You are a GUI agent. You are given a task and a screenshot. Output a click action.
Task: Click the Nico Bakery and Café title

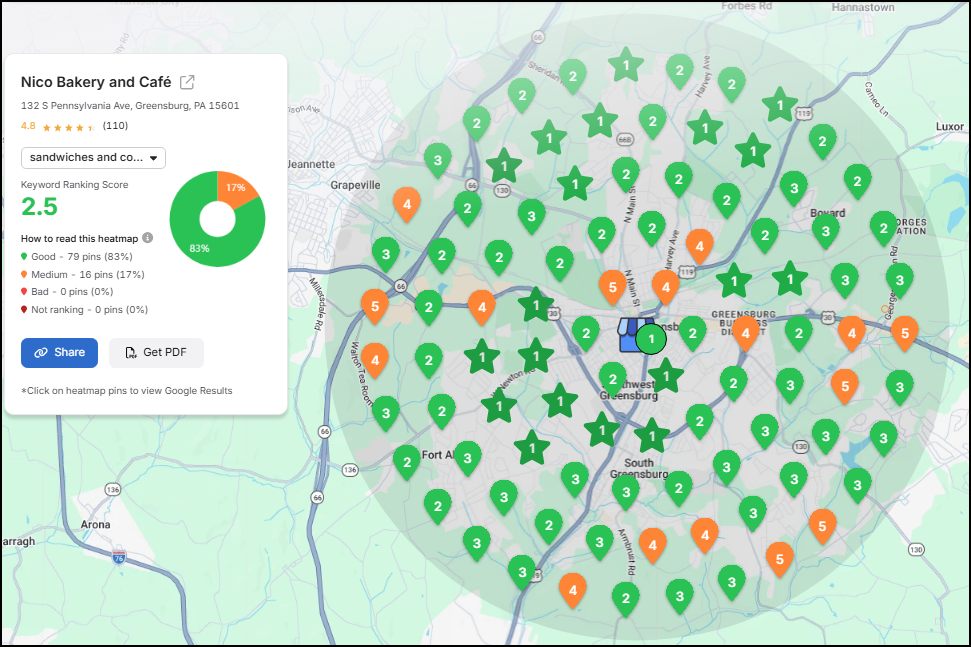[x=96, y=82]
